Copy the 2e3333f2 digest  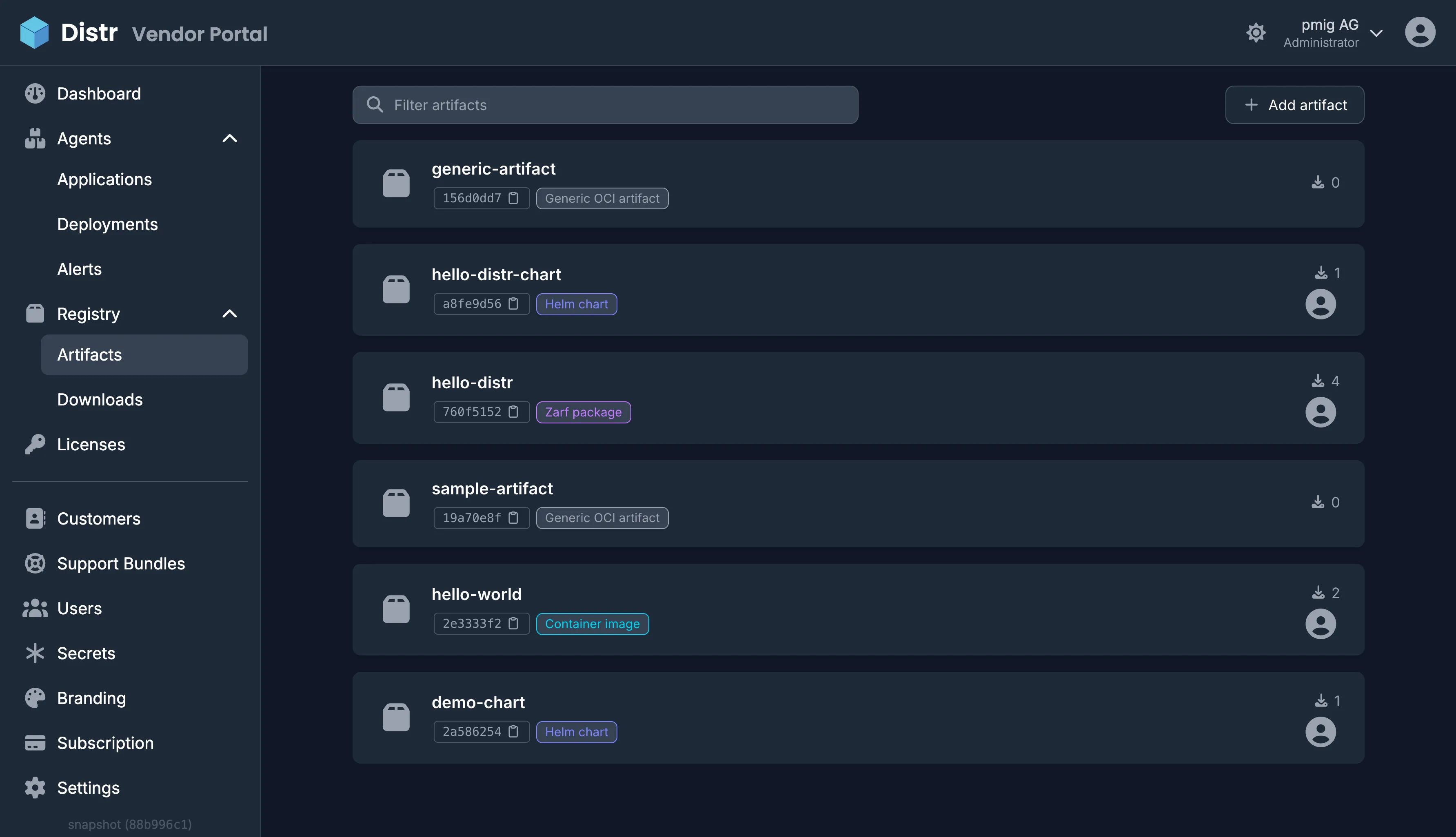click(x=513, y=623)
